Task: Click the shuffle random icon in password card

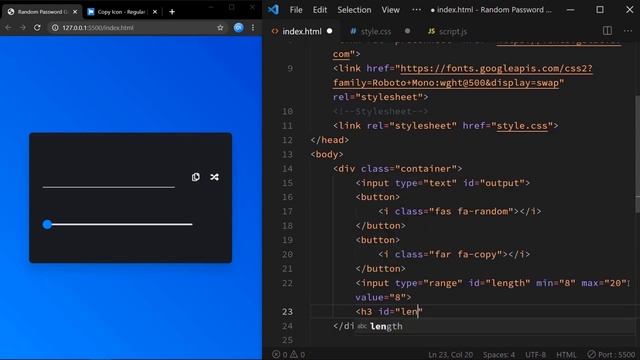Action: [214, 177]
